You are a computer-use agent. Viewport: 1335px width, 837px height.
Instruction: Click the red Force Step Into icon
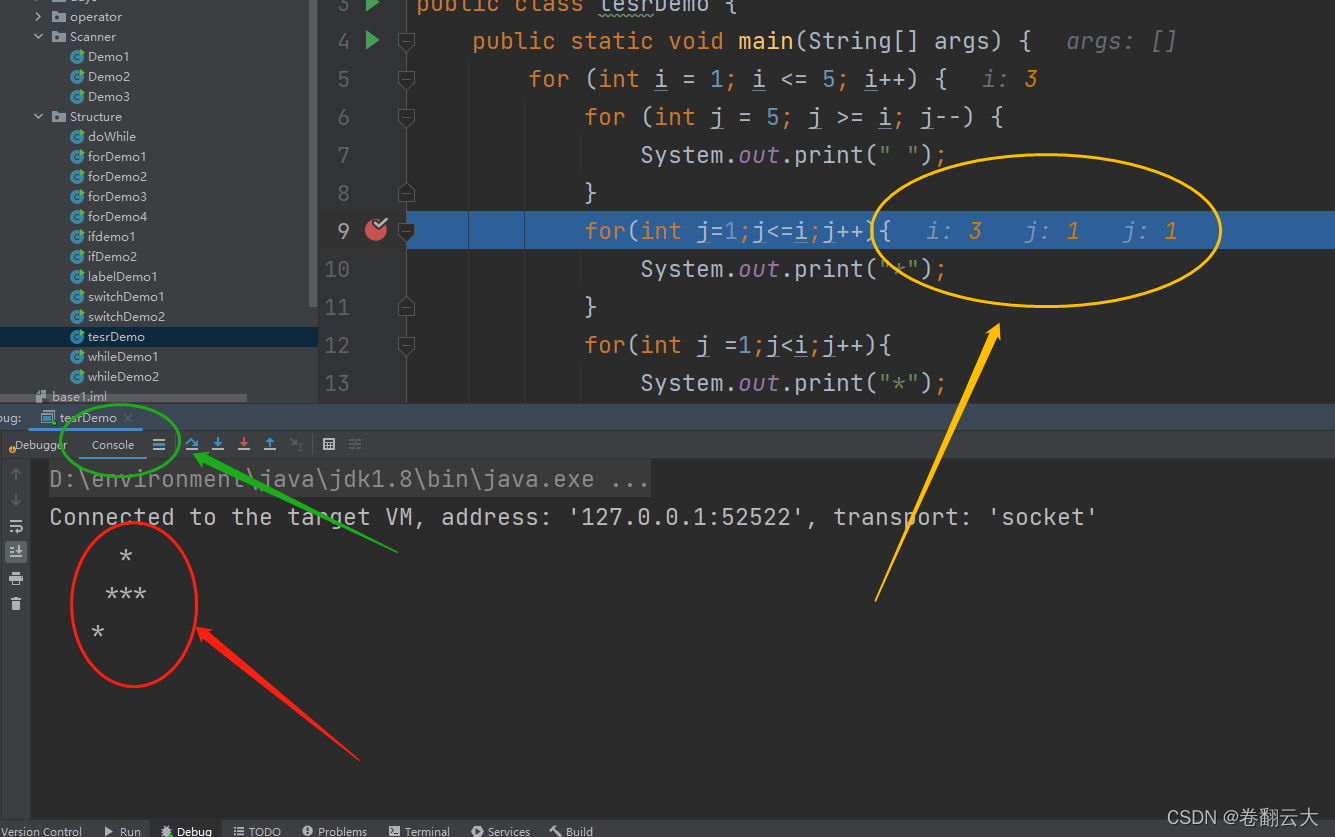pyautogui.click(x=243, y=444)
